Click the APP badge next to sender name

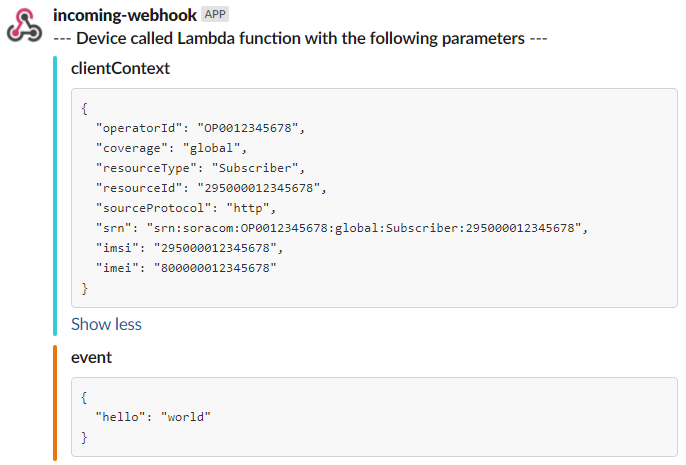(215, 16)
